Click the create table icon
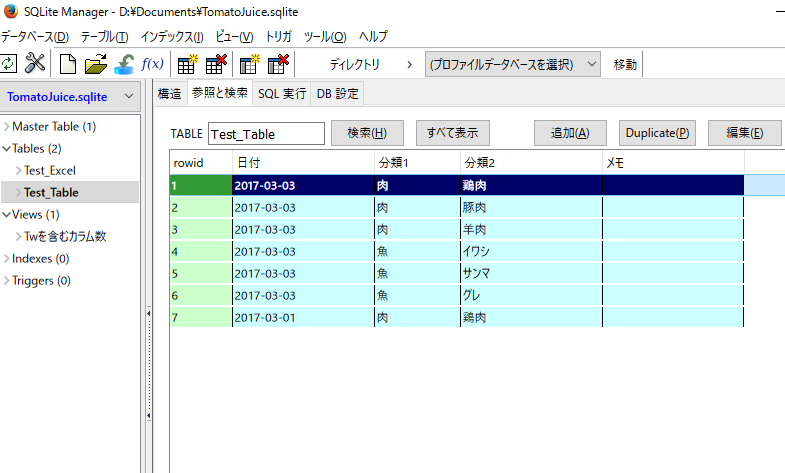Screen dimensions: 785x473 coord(187,64)
